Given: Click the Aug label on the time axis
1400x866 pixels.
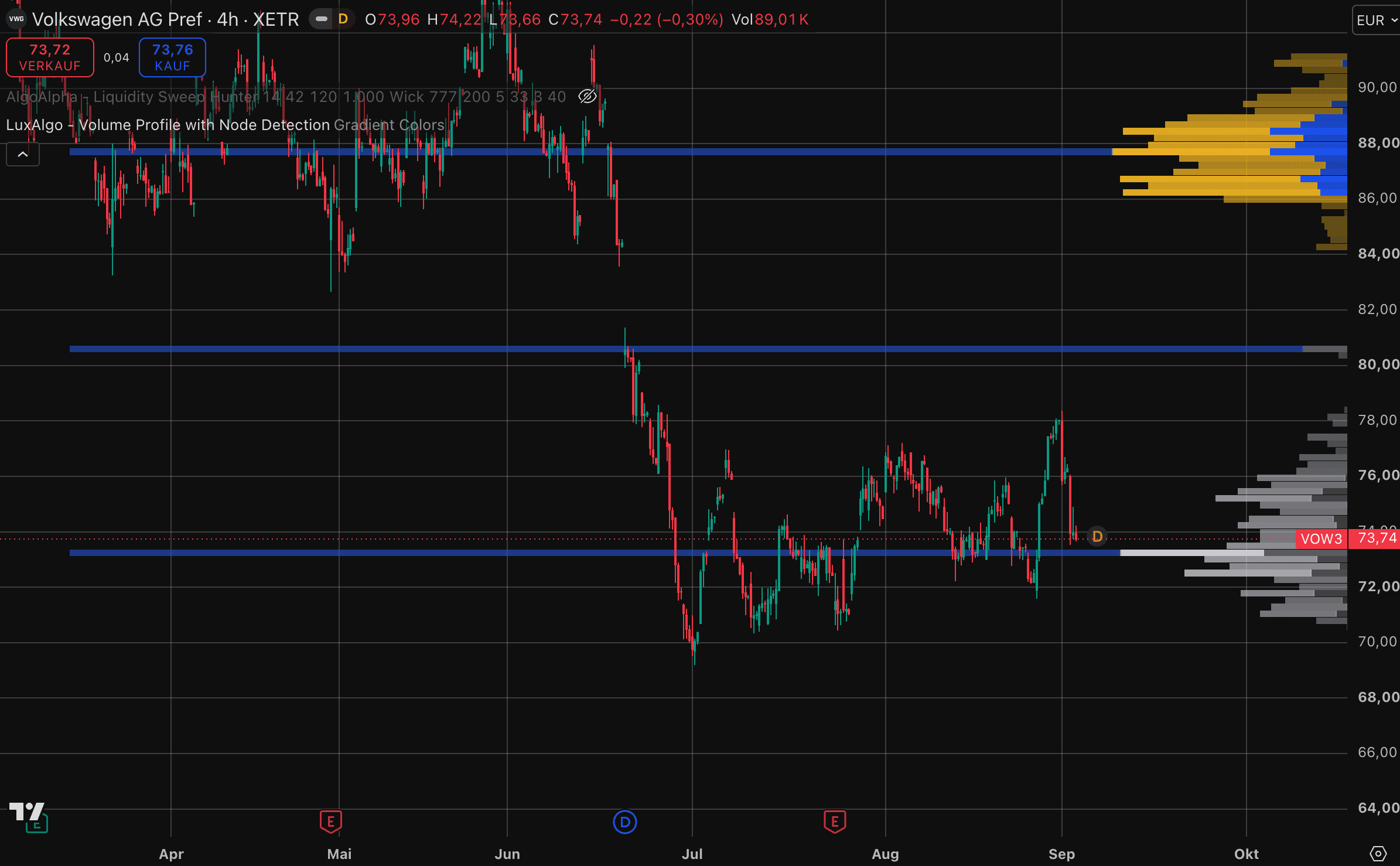Looking at the screenshot, I should [885, 854].
